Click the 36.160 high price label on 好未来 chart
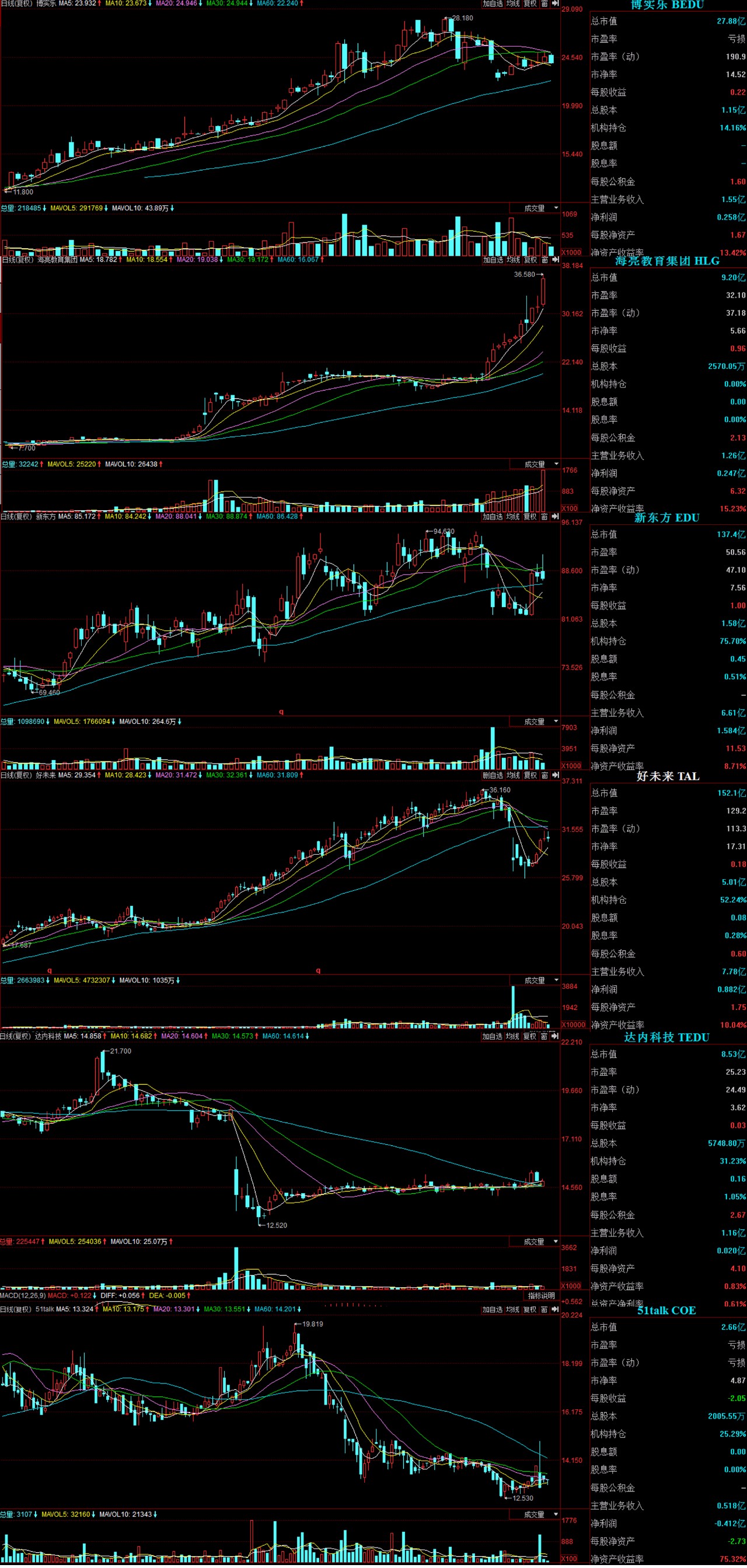 click(500, 790)
